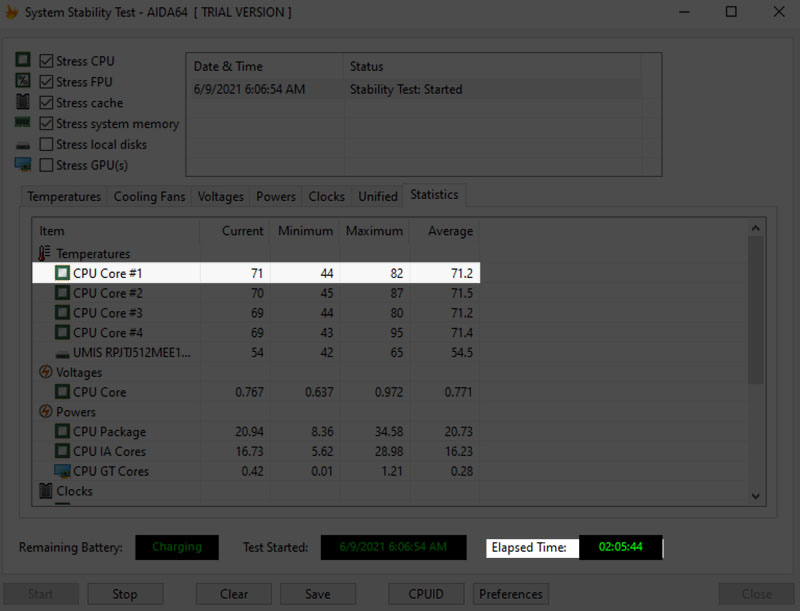Select the CPU Core #4 row label
This screenshot has width=800, height=611.
[108, 333]
